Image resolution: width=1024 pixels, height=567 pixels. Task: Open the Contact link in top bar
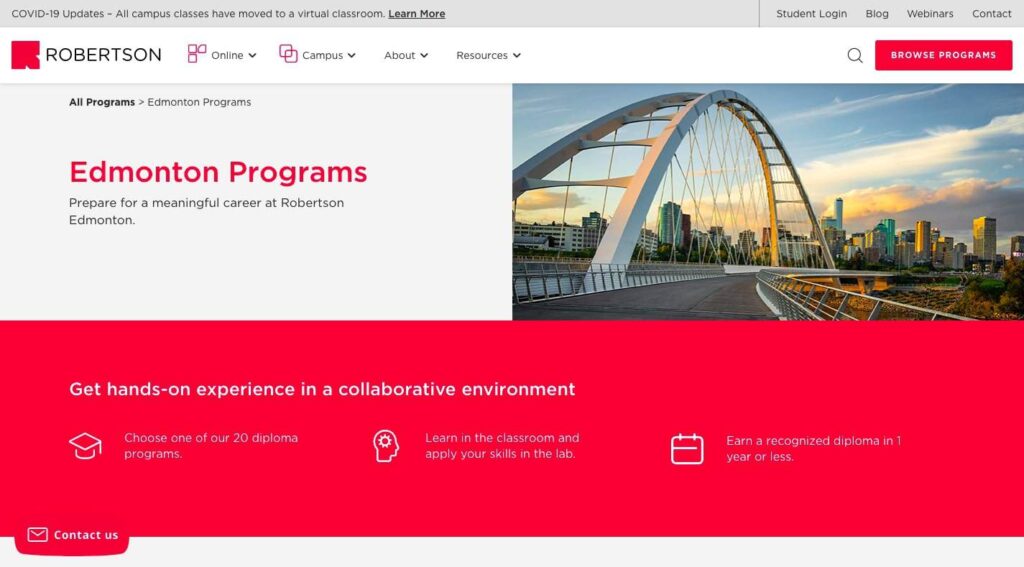point(991,14)
